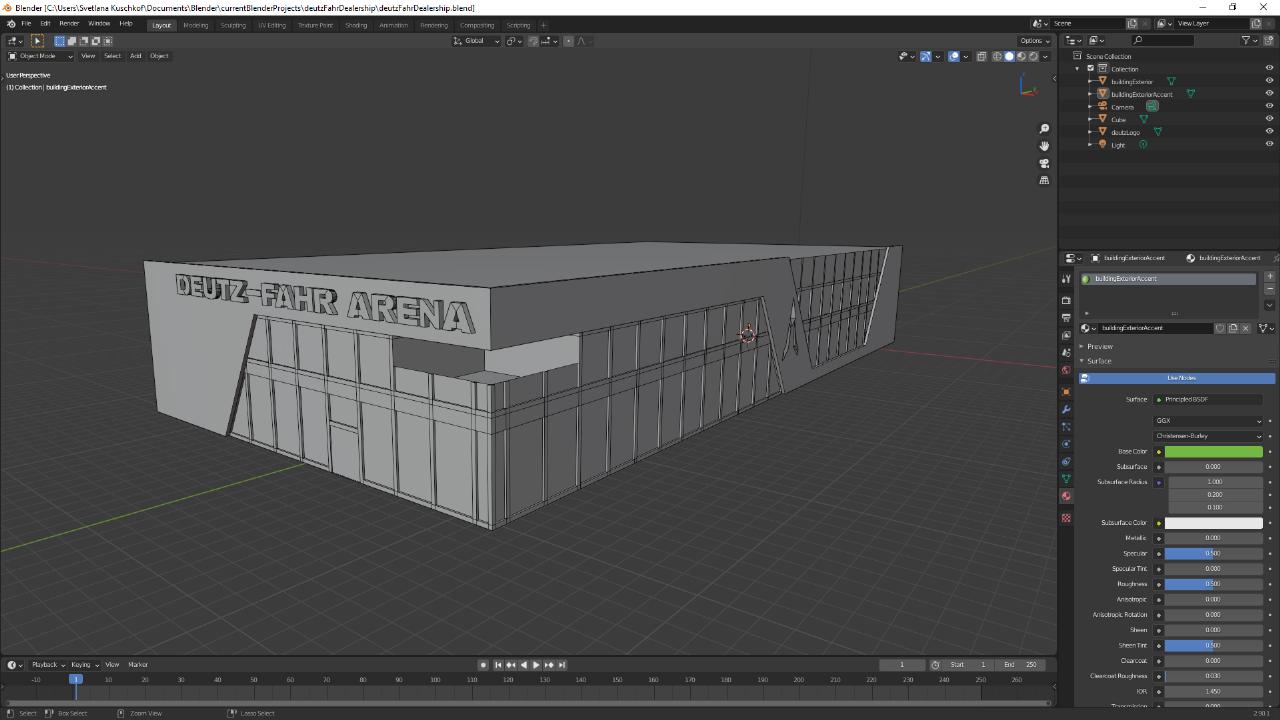Switch to the Shading workspace tab
The height and width of the screenshot is (720, 1280).
356,25
